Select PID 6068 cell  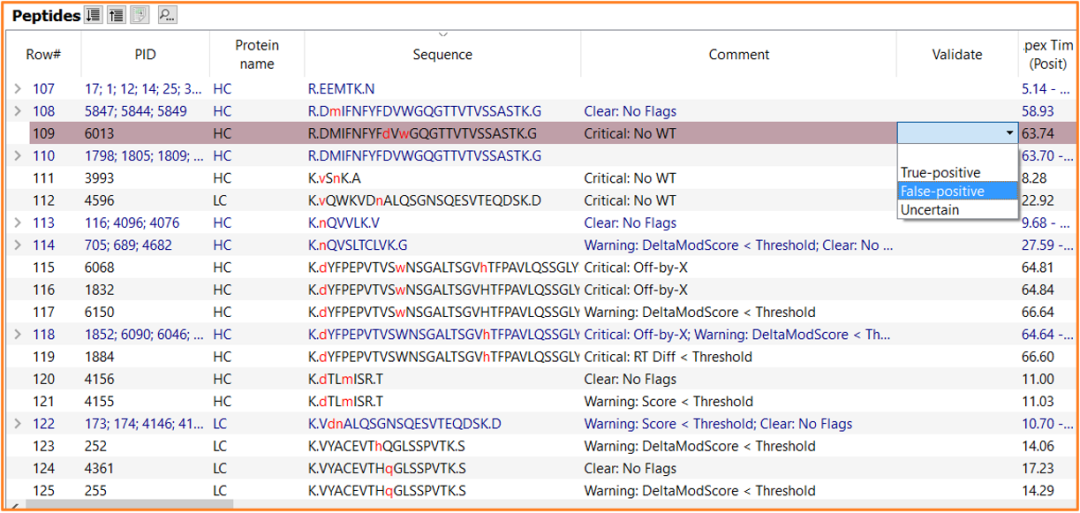point(98,268)
